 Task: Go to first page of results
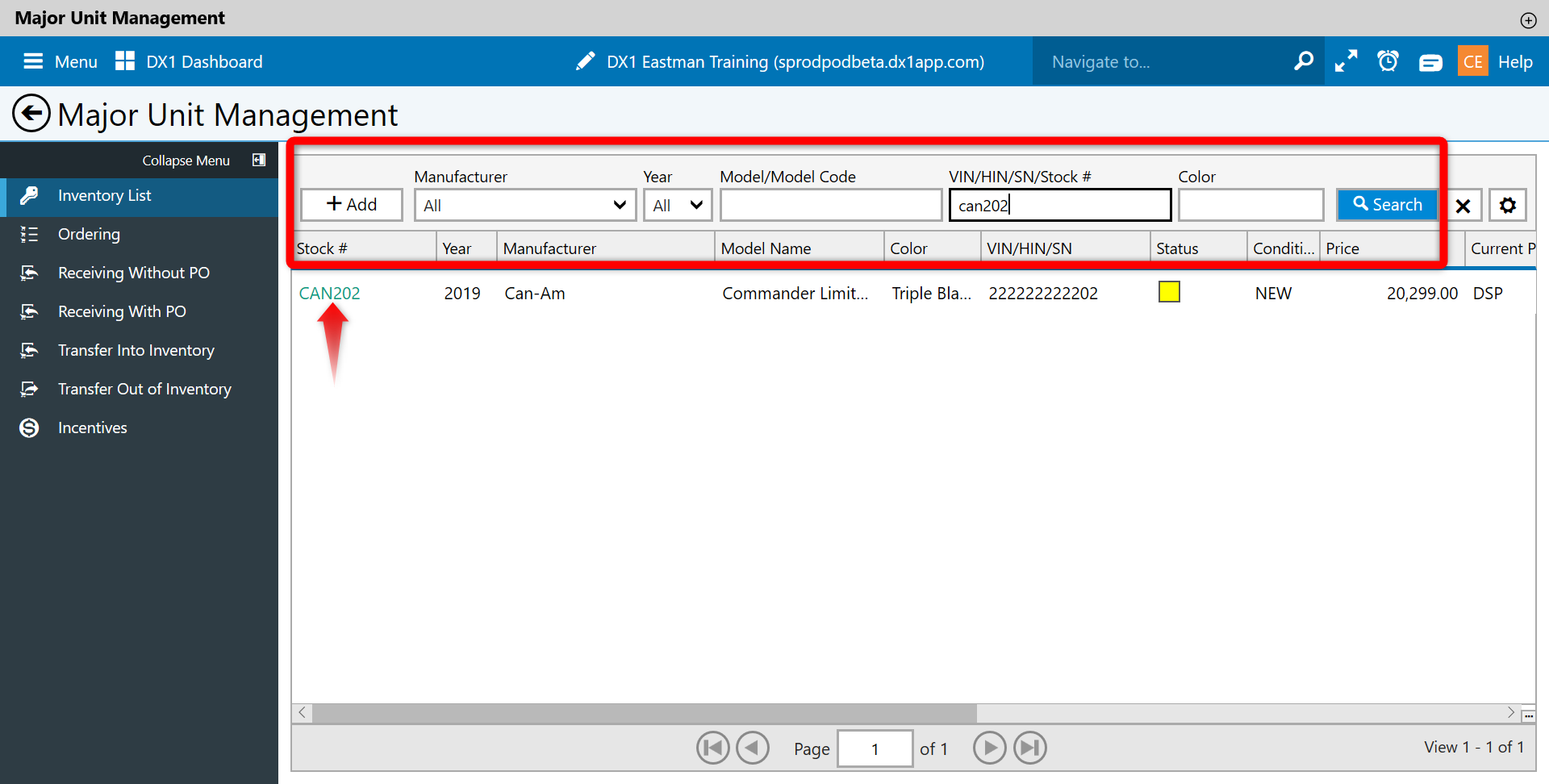click(x=713, y=748)
